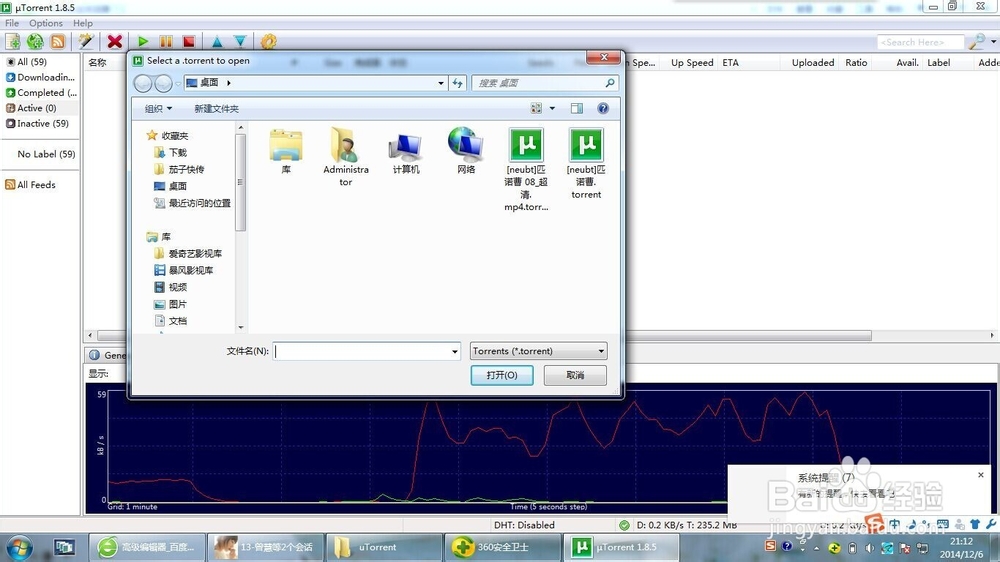The width and height of the screenshot is (1000, 562).
Task: Click the DHT: Disabled status bar entry
Action: pyautogui.click(x=524, y=525)
